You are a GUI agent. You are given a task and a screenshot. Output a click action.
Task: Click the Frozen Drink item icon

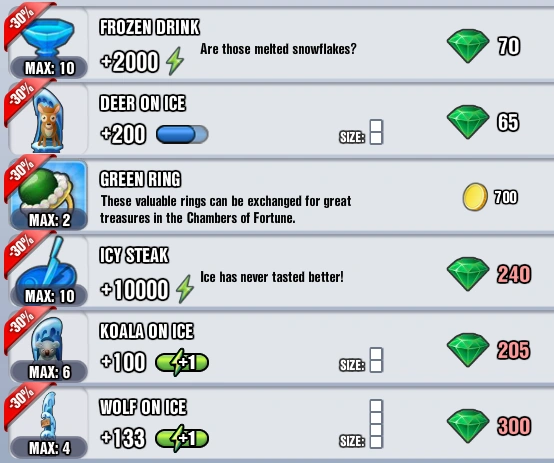[x=48, y=43]
